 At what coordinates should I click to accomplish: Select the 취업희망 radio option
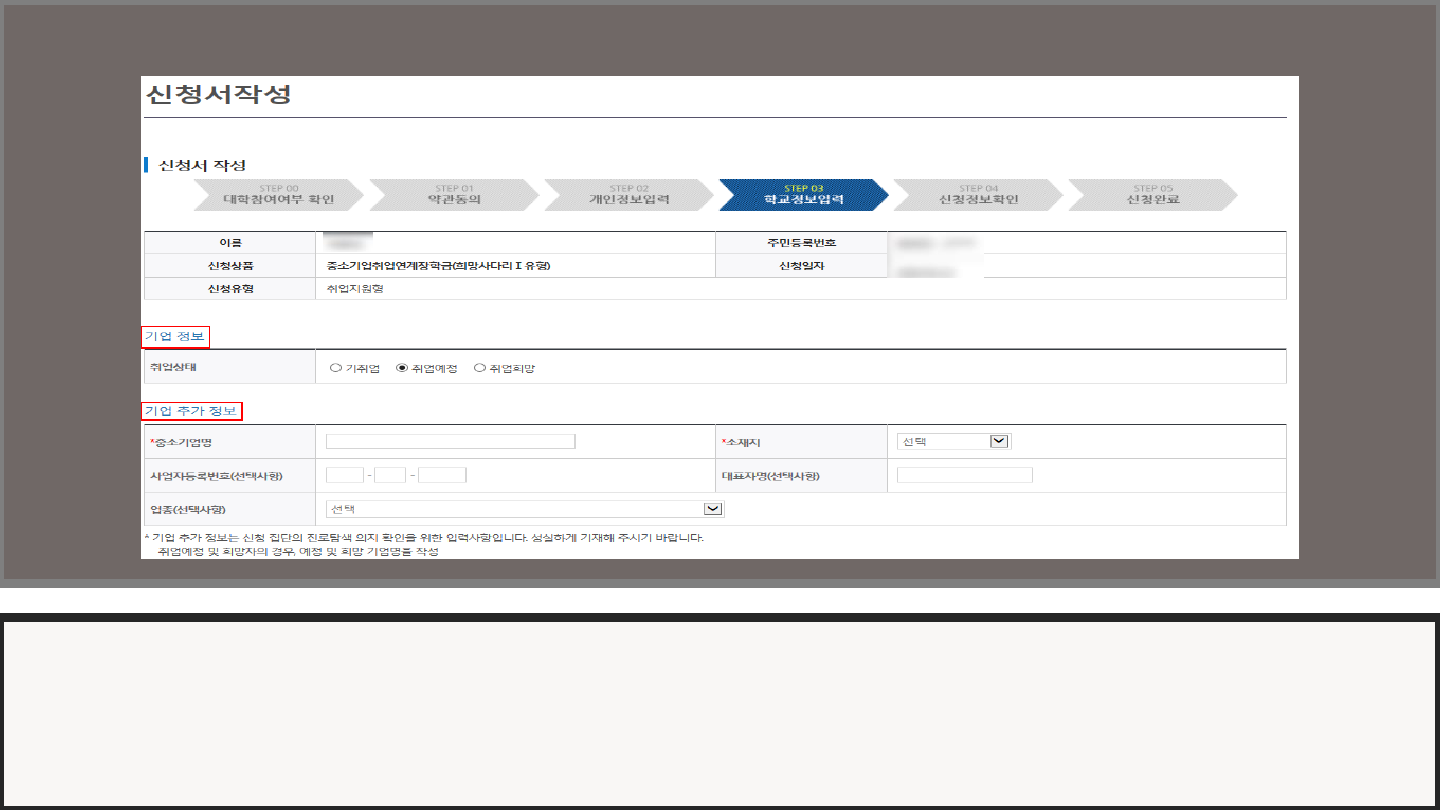[x=480, y=368]
